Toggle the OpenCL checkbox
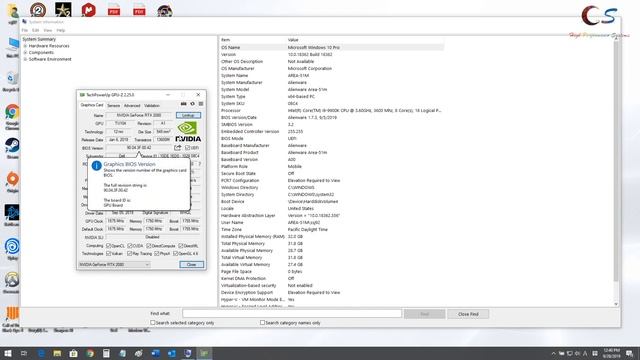 (x=108, y=246)
